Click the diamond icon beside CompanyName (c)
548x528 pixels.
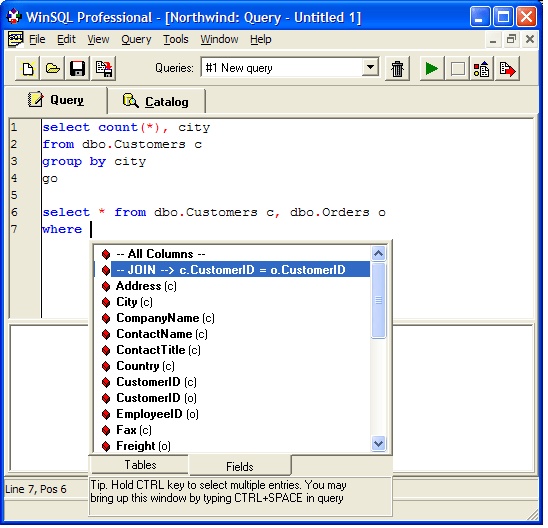coord(106,318)
